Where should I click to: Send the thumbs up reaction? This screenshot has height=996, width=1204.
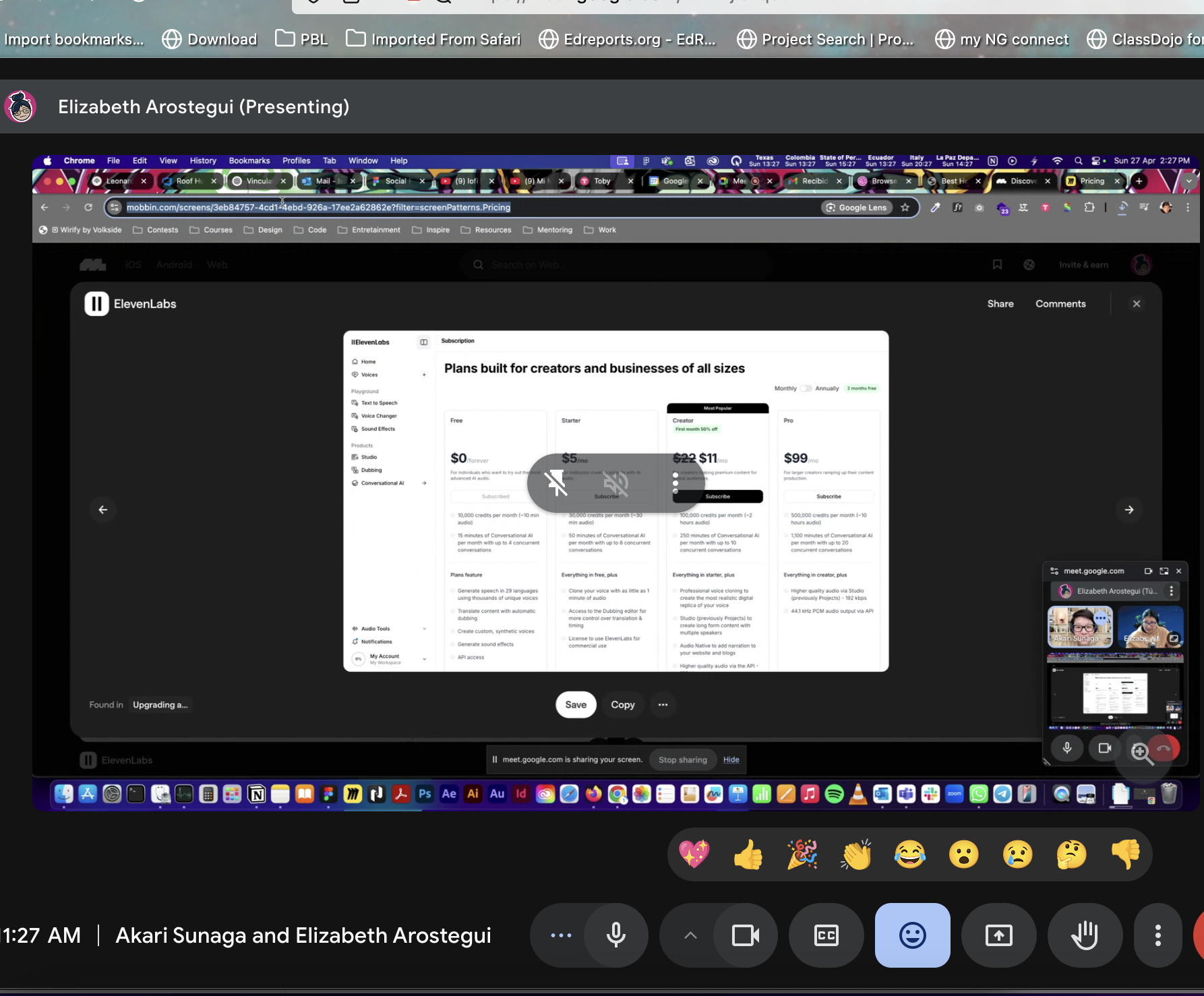pyautogui.click(x=748, y=854)
